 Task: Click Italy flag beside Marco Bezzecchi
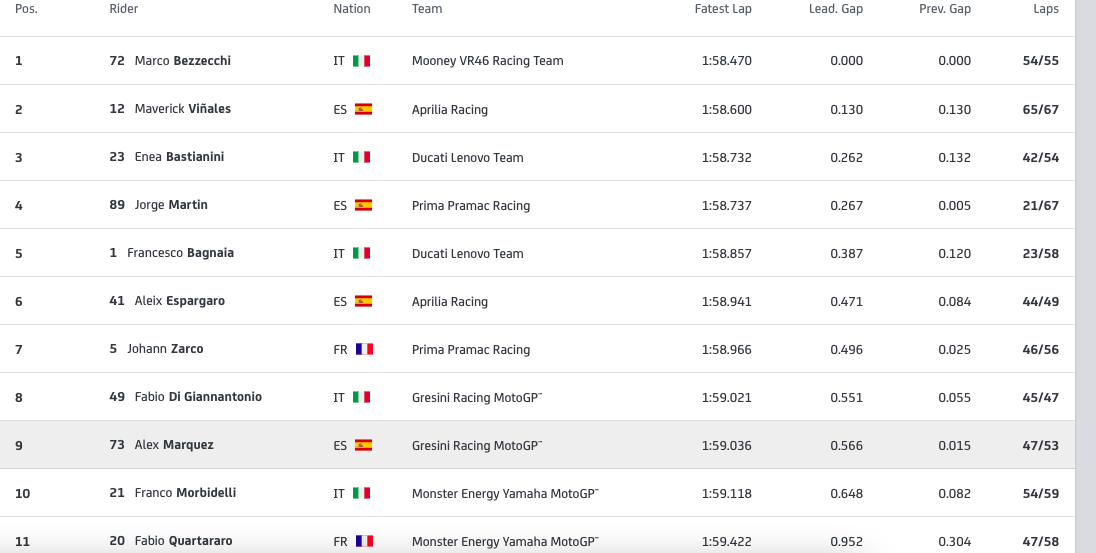pyautogui.click(x=361, y=61)
